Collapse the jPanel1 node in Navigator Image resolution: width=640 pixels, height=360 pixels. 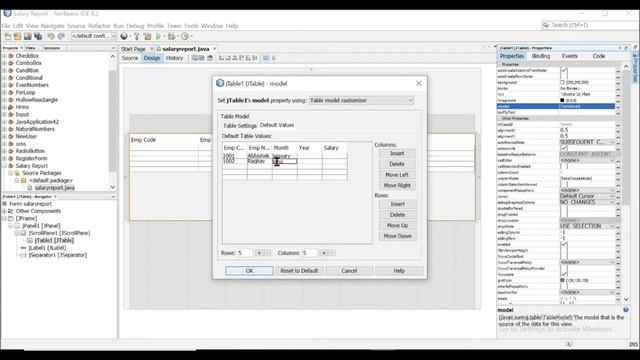[11, 226]
